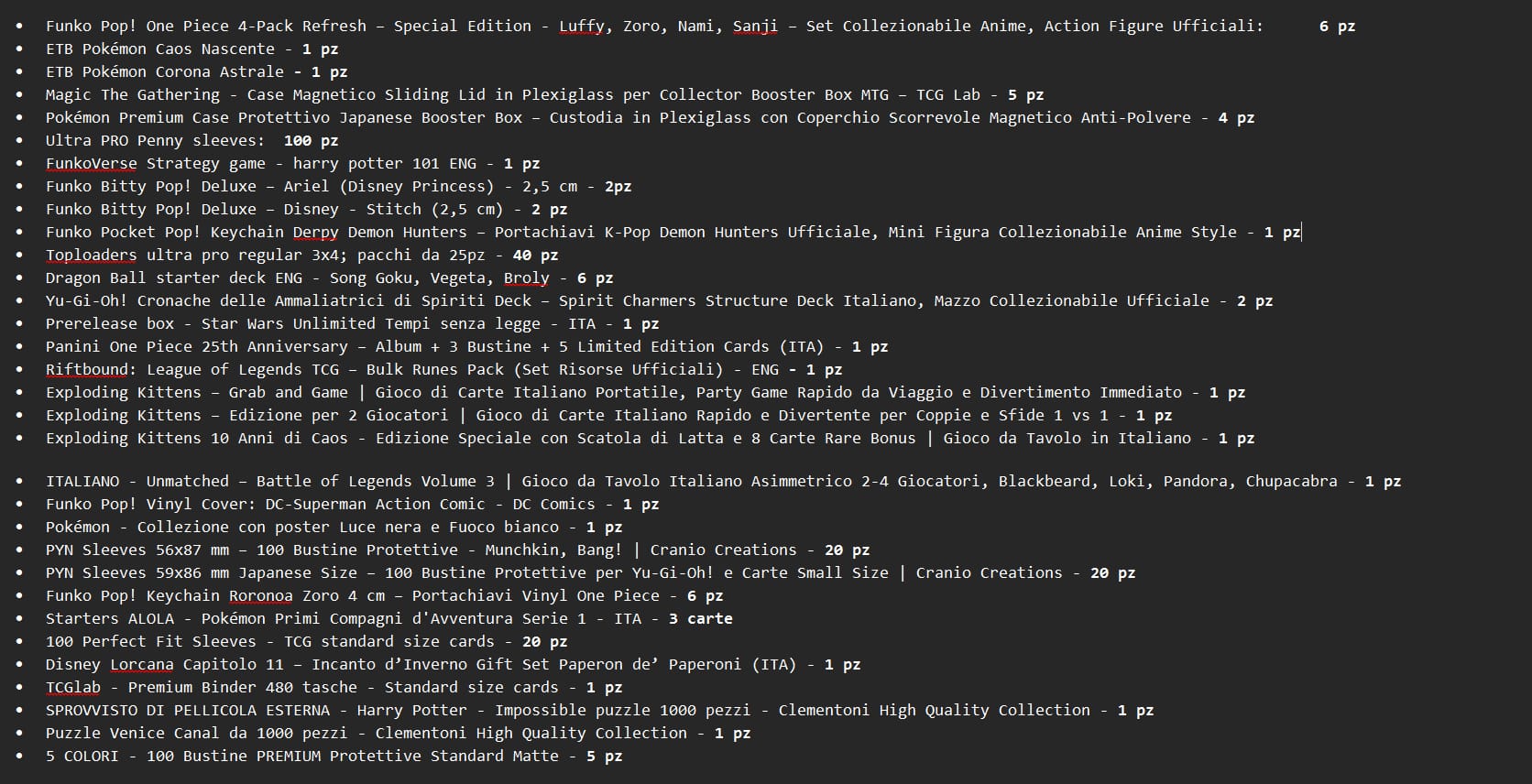The height and width of the screenshot is (784, 1532).
Task: Click the underlined word "Derpy"
Action: tap(316, 233)
